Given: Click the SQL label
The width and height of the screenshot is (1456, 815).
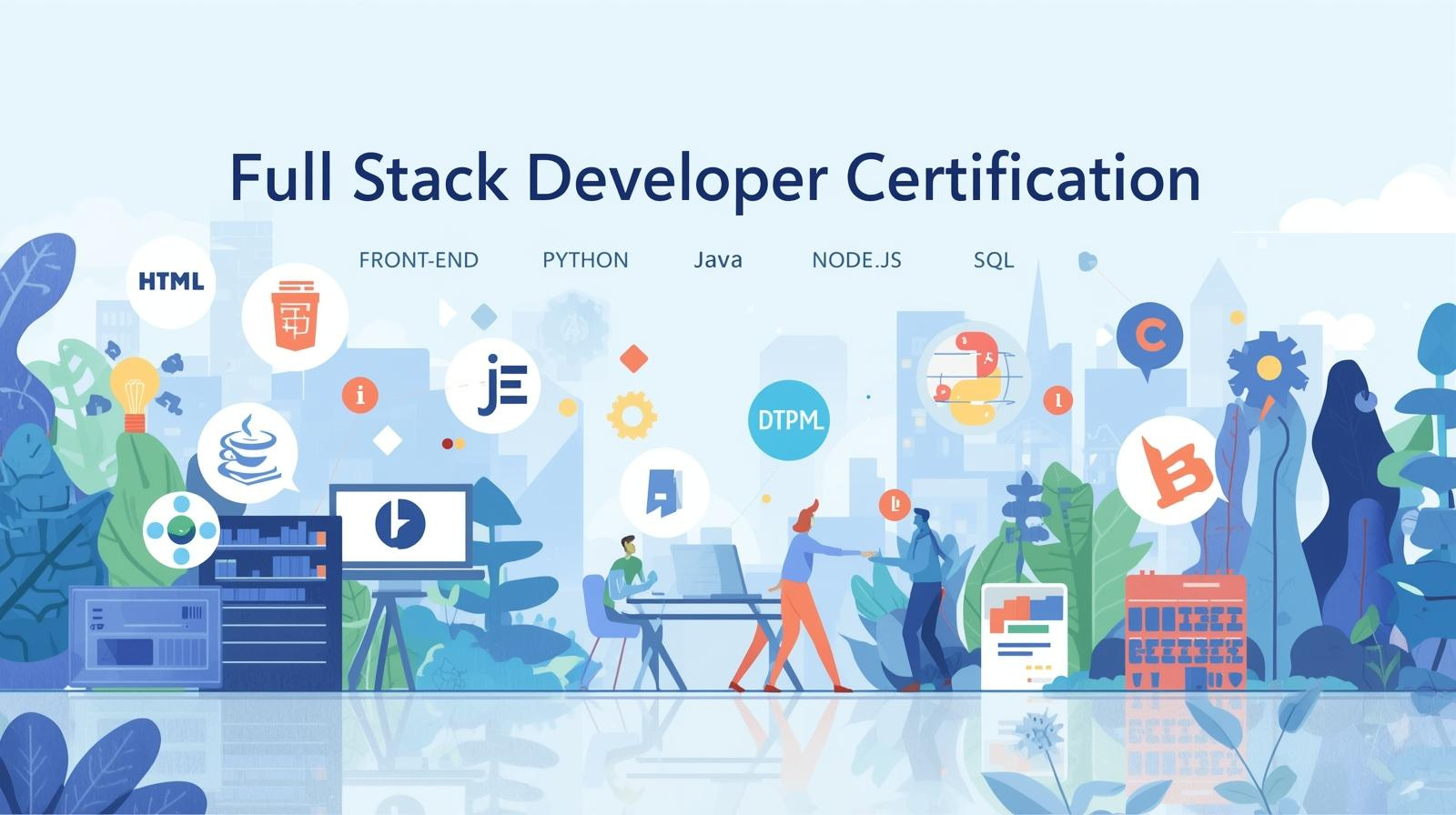Looking at the screenshot, I should (994, 260).
